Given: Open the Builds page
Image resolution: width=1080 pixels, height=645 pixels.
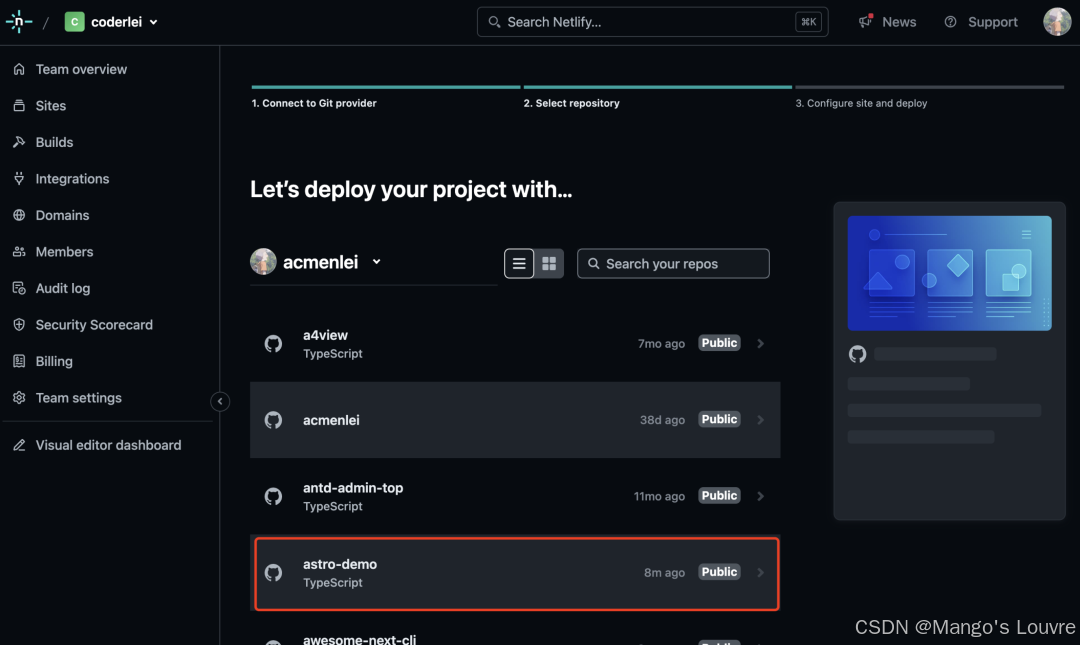Looking at the screenshot, I should pos(54,142).
